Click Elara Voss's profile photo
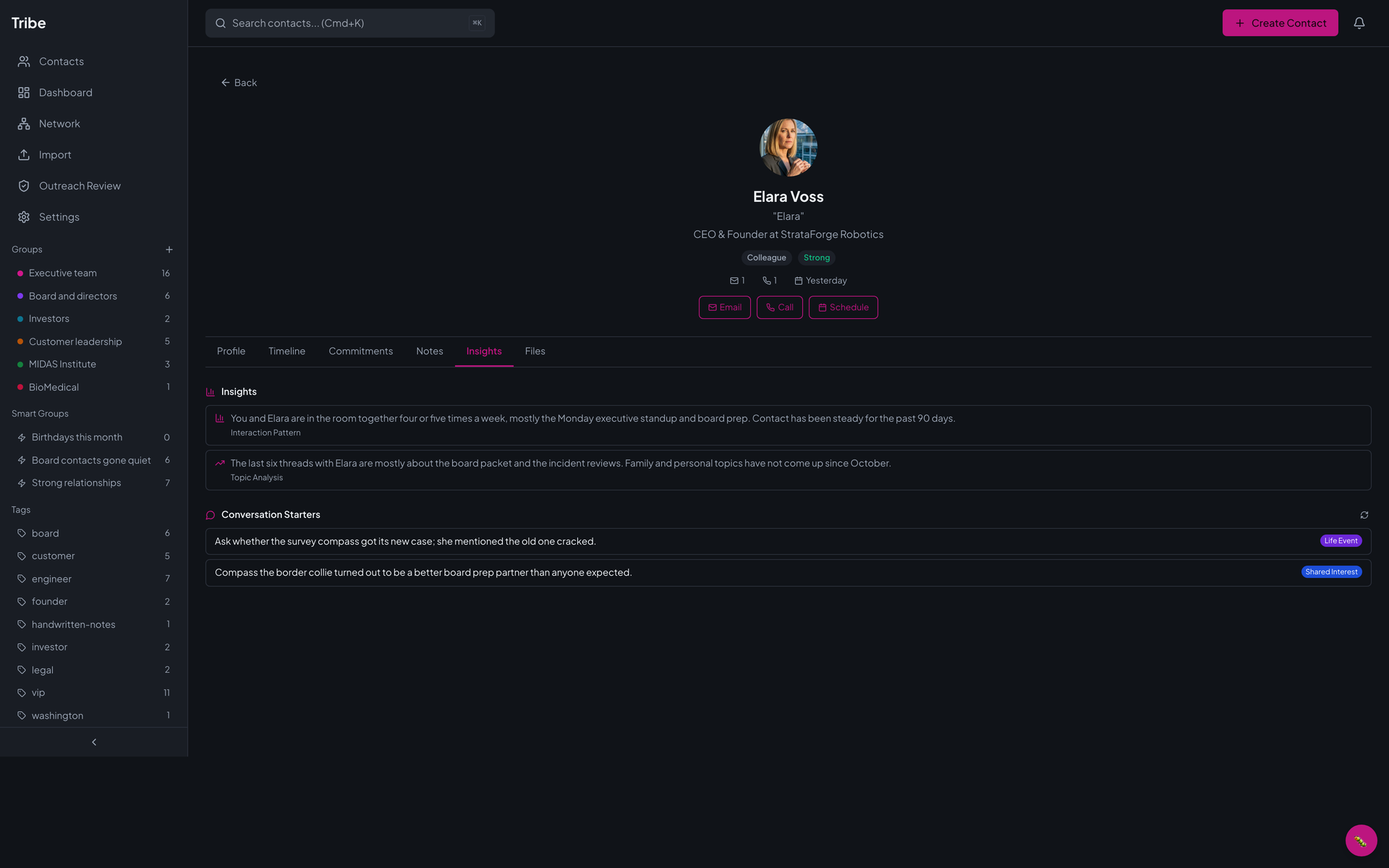Screen dimensions: 1389x868 (x=789, y=148)
